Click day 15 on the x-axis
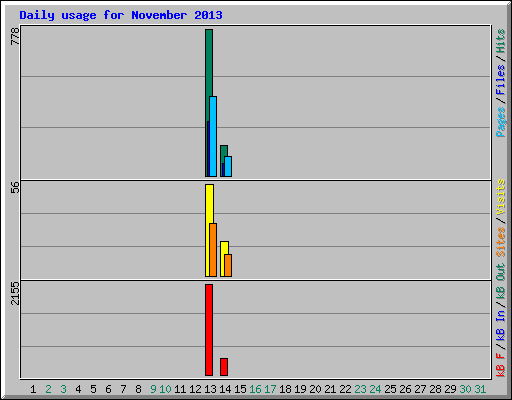Viewport: 512px width, 400px height. coord(240,389)
